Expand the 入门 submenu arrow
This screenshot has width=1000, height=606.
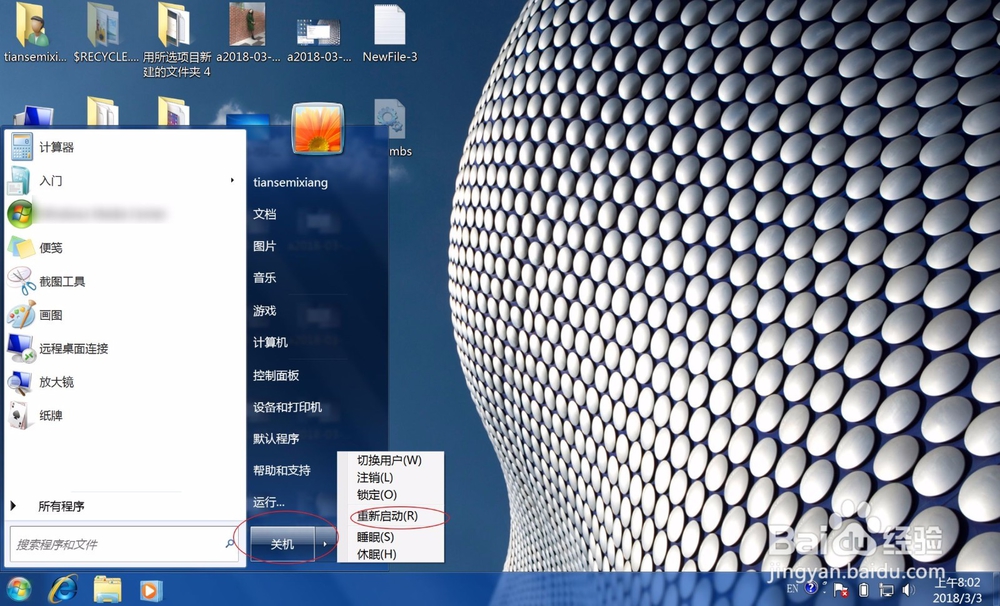click(232, 181)
